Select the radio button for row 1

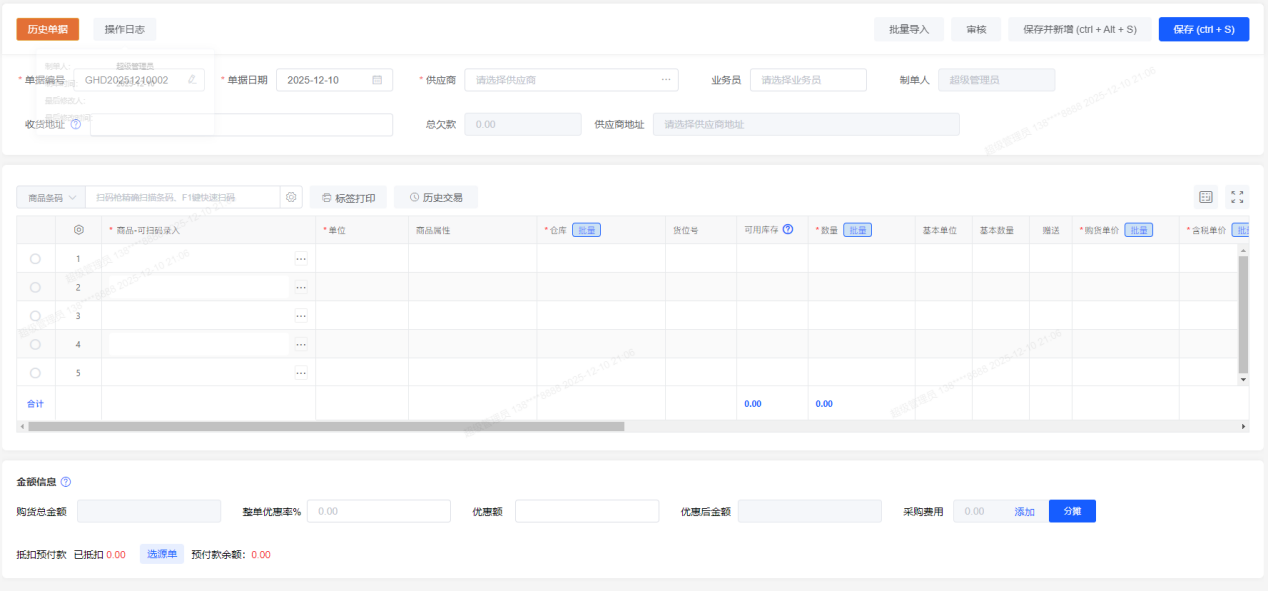(36, 259)
